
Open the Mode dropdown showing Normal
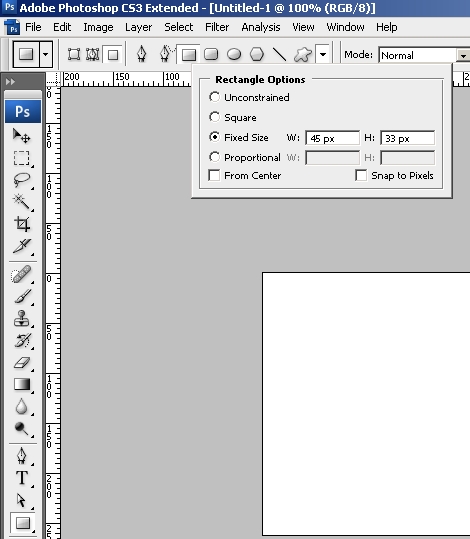424,55
